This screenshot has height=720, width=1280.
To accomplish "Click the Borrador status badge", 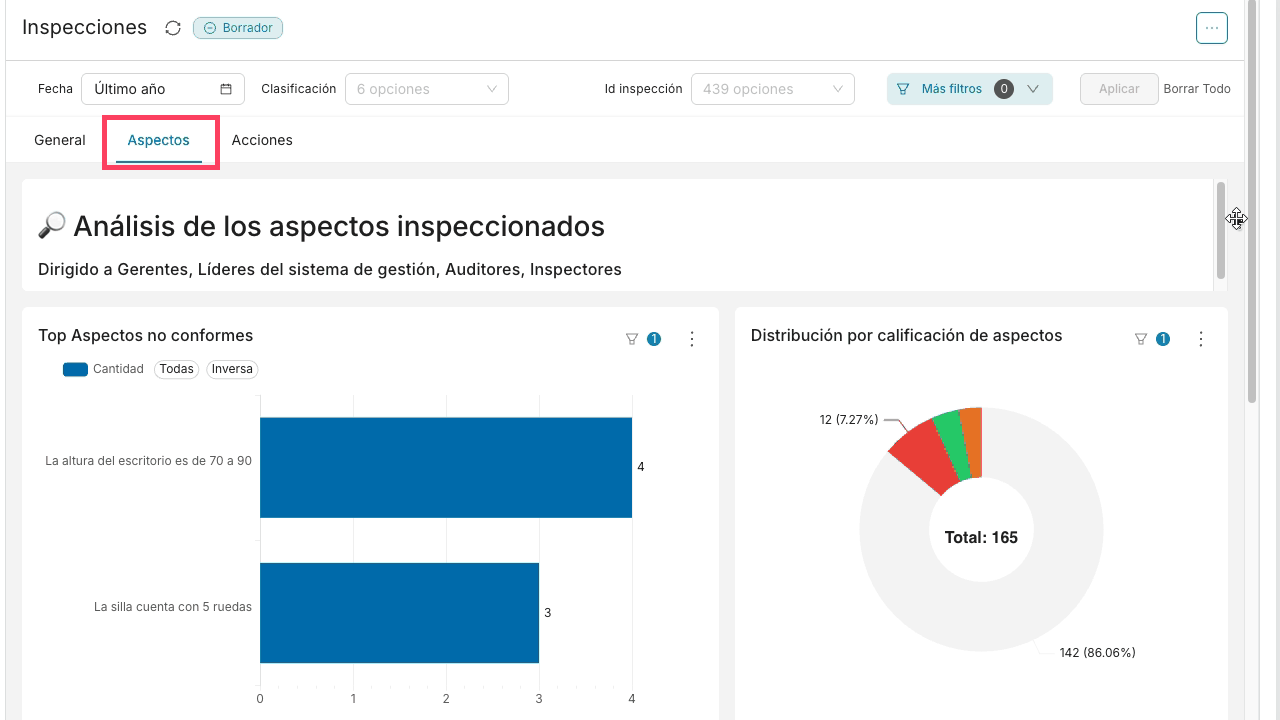I will pyautogui.click(x=238, y=28).
